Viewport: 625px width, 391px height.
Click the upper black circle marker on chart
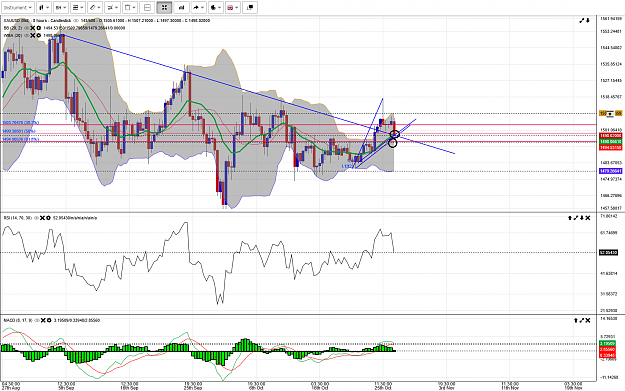point(394,134)
